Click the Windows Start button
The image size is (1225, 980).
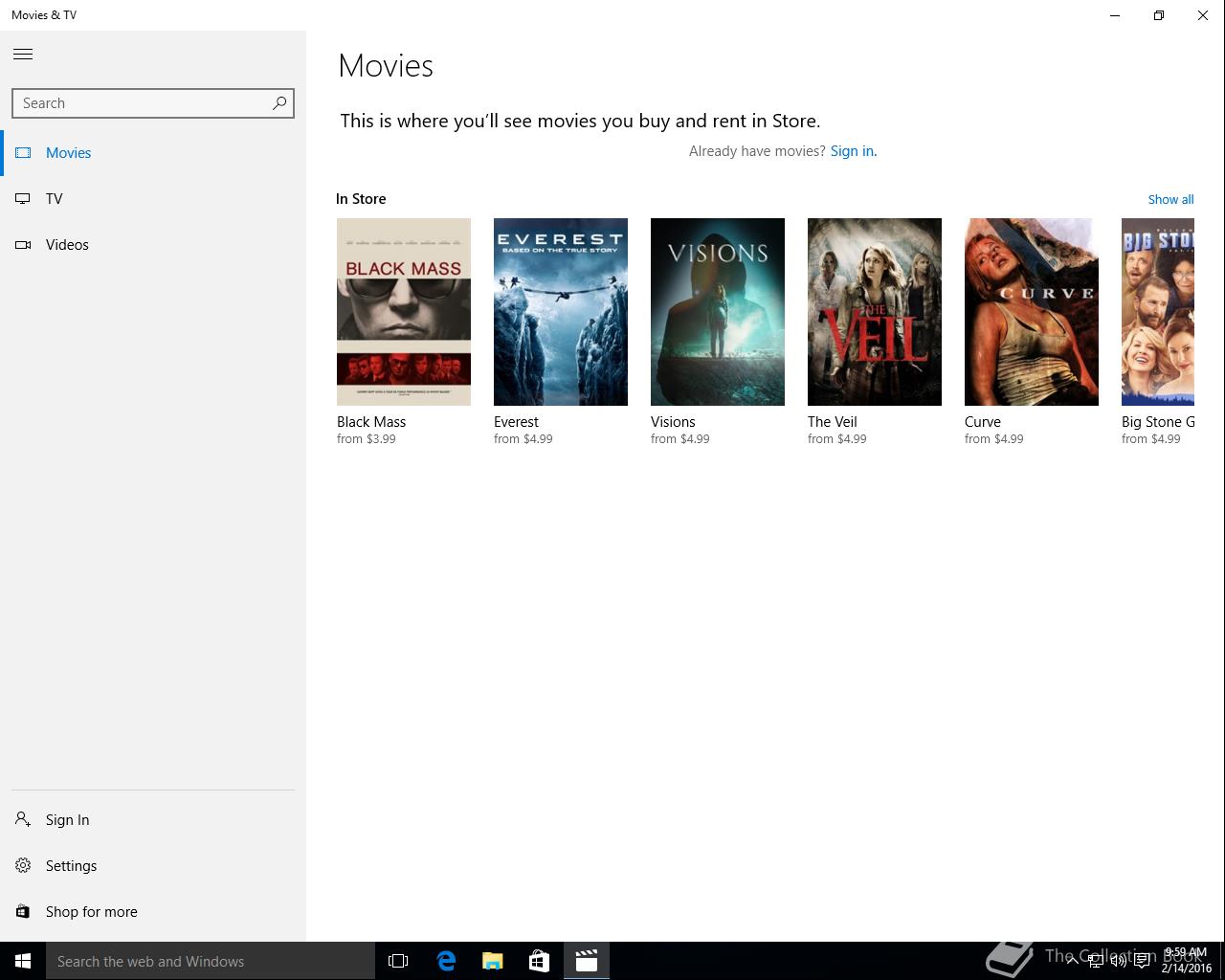(x=23, y=961)
